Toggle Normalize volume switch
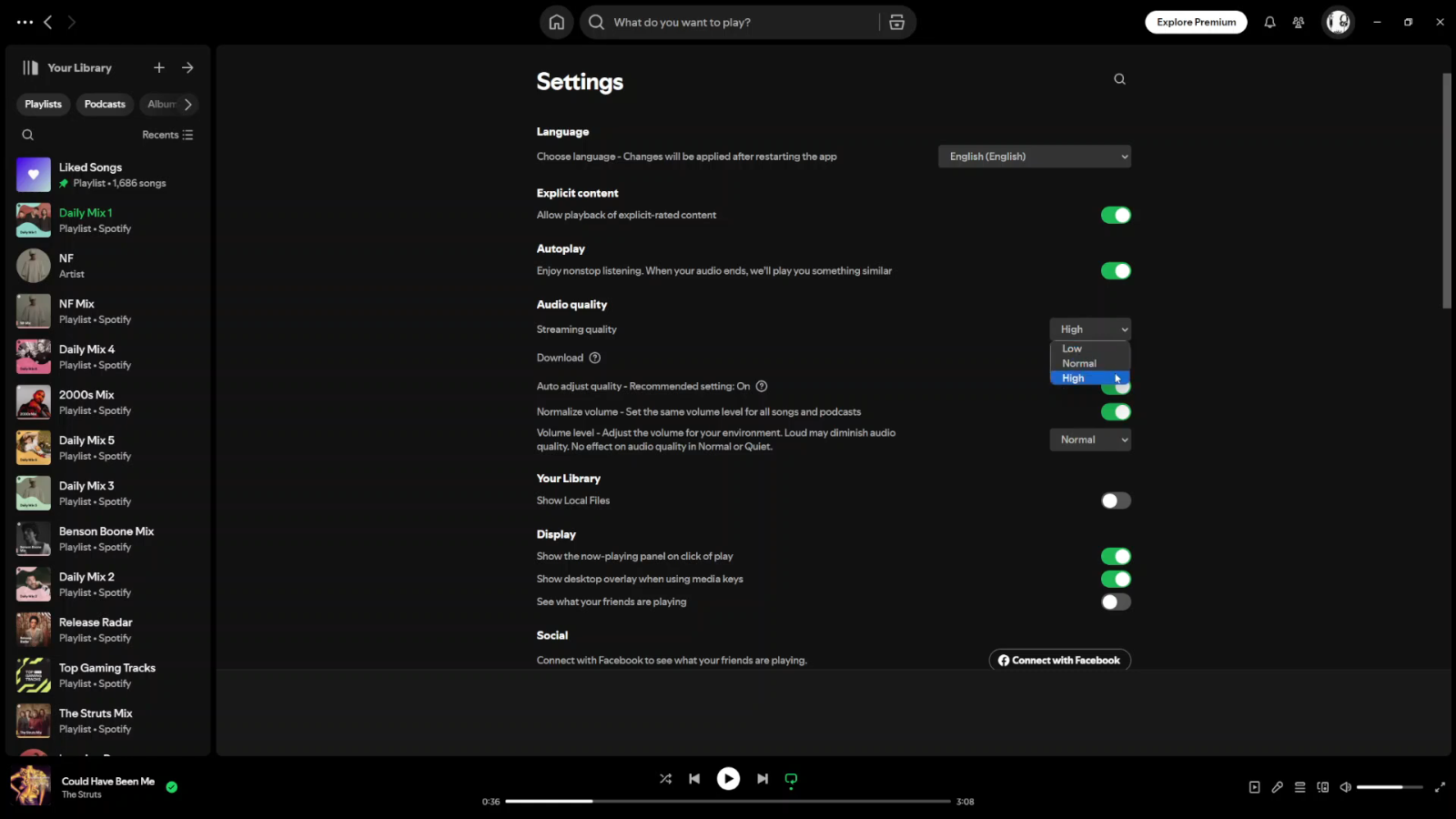 pyautogui.click(x=1116, y=412)
